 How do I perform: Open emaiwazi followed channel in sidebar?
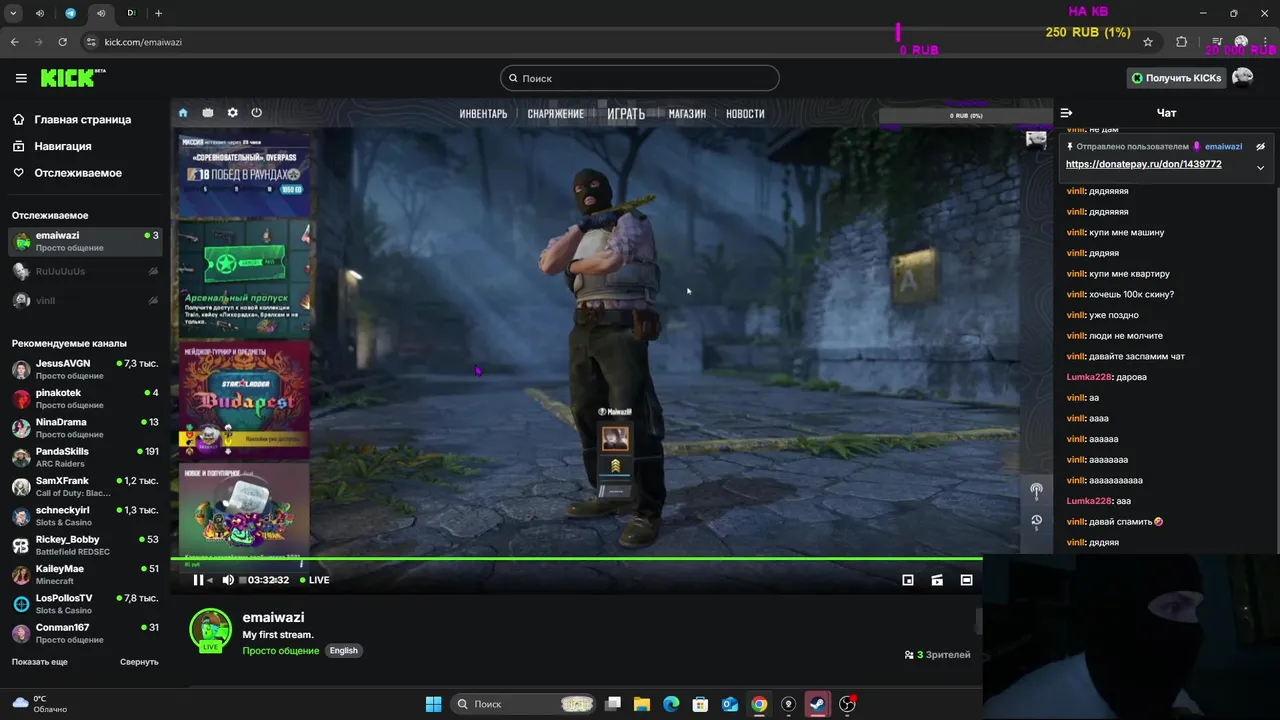(x=85, y=241)
